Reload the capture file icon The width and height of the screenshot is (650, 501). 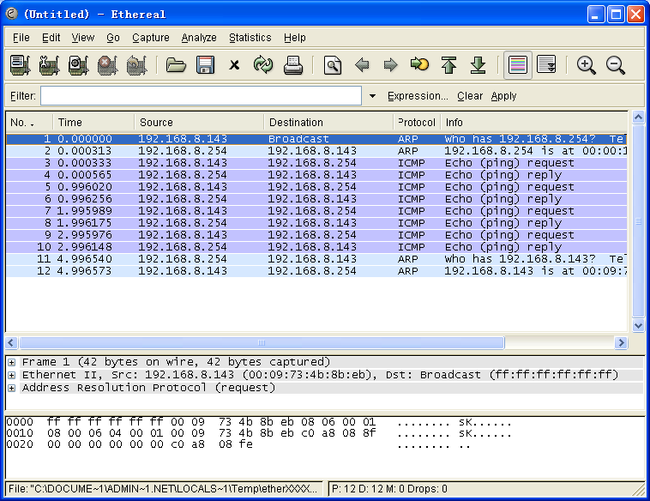pyautogui.click(x=263, y=65)
